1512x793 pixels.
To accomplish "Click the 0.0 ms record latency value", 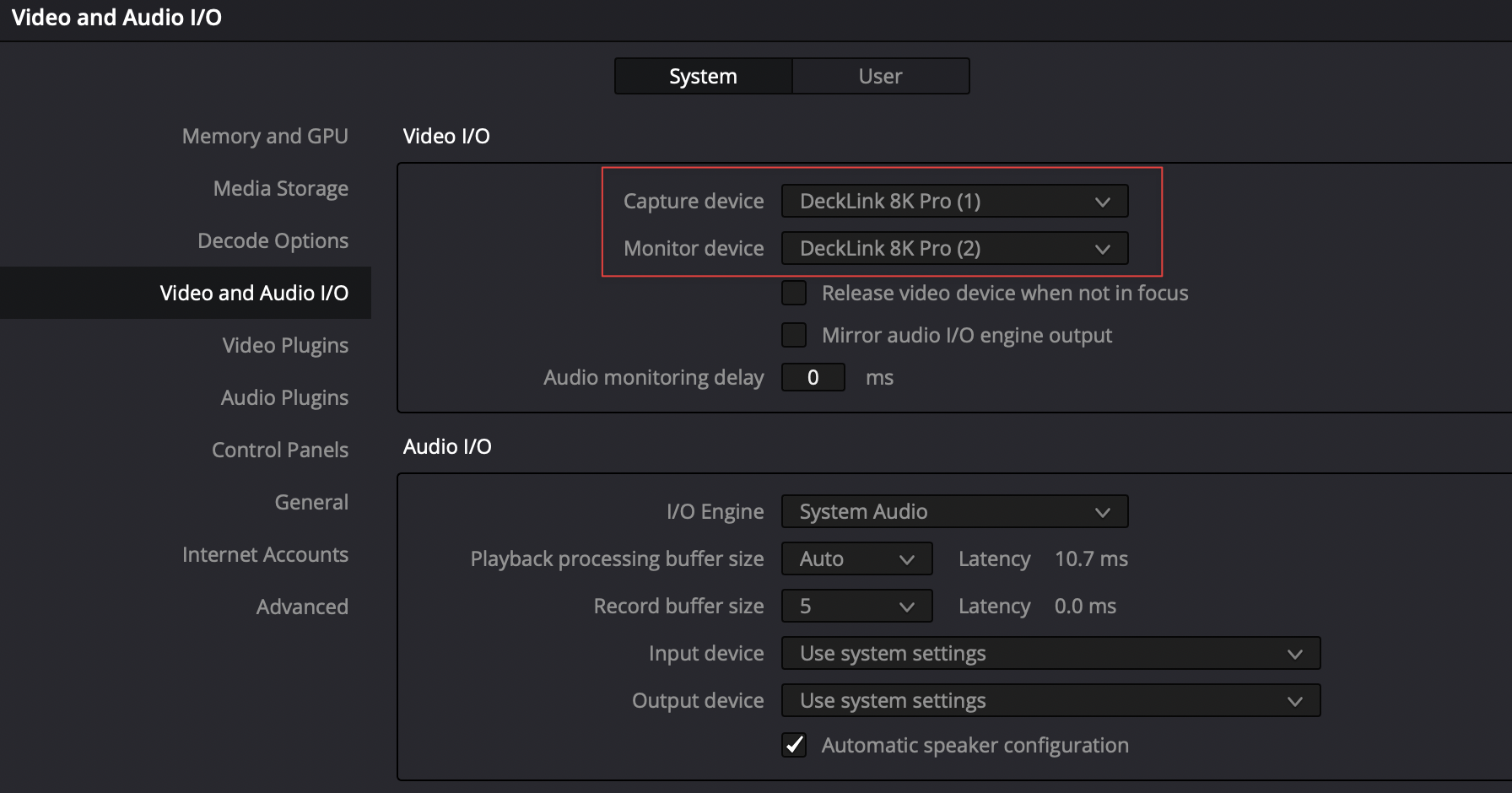I will 1085,606.
